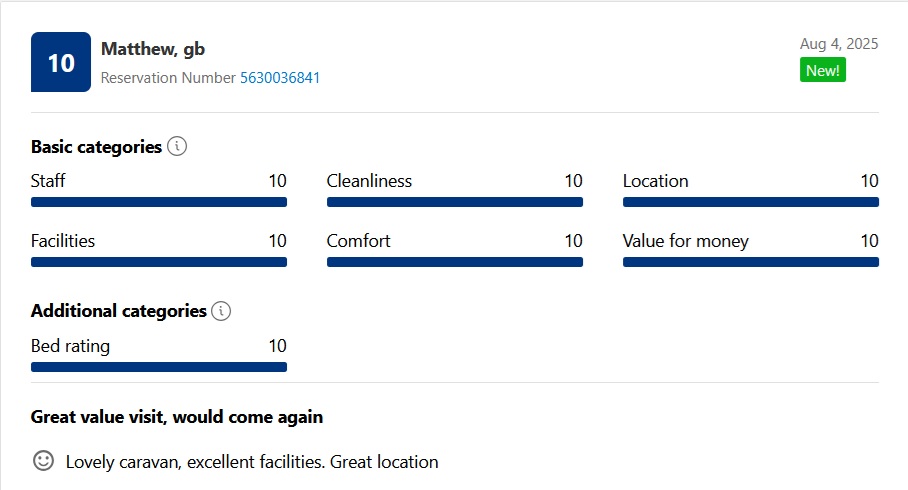
Task: Click the Aug 4, 2025 review date
Action: click(839, 44)
